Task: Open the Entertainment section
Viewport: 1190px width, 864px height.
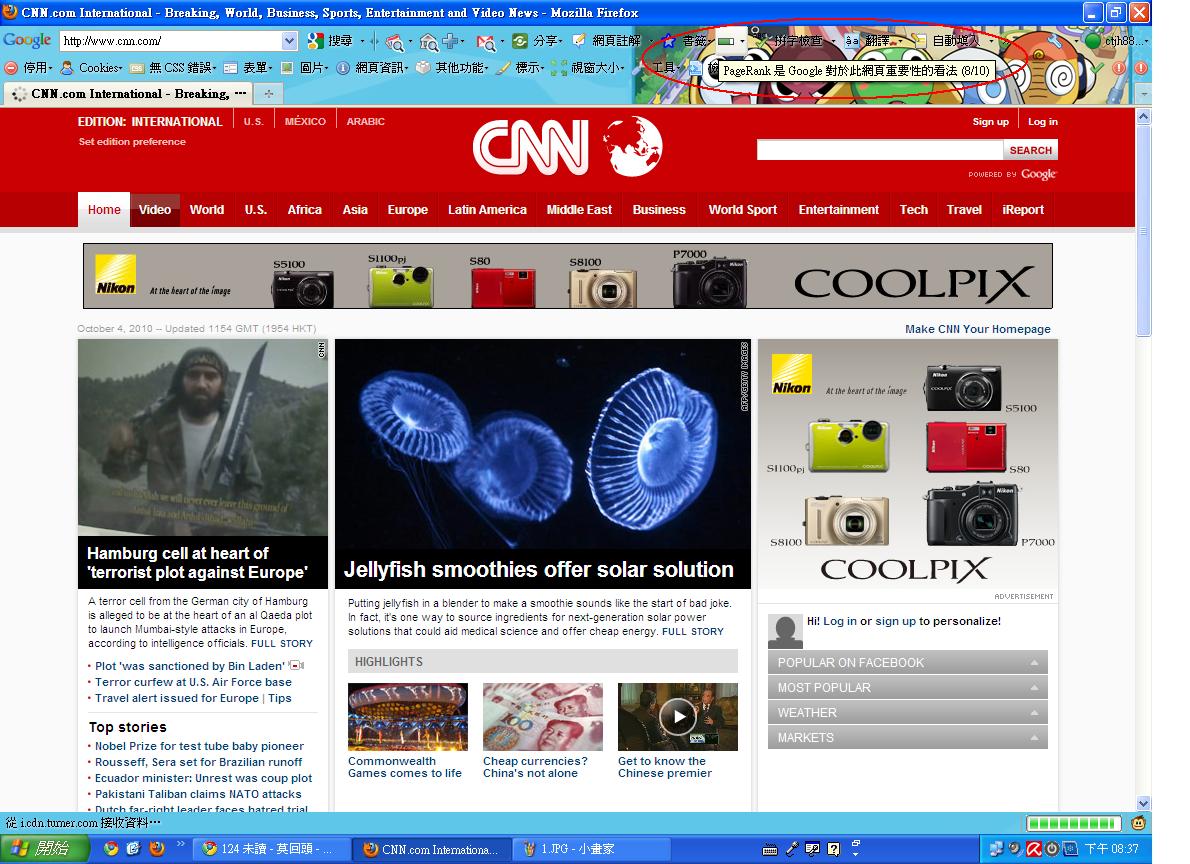Action: [838, 210]
